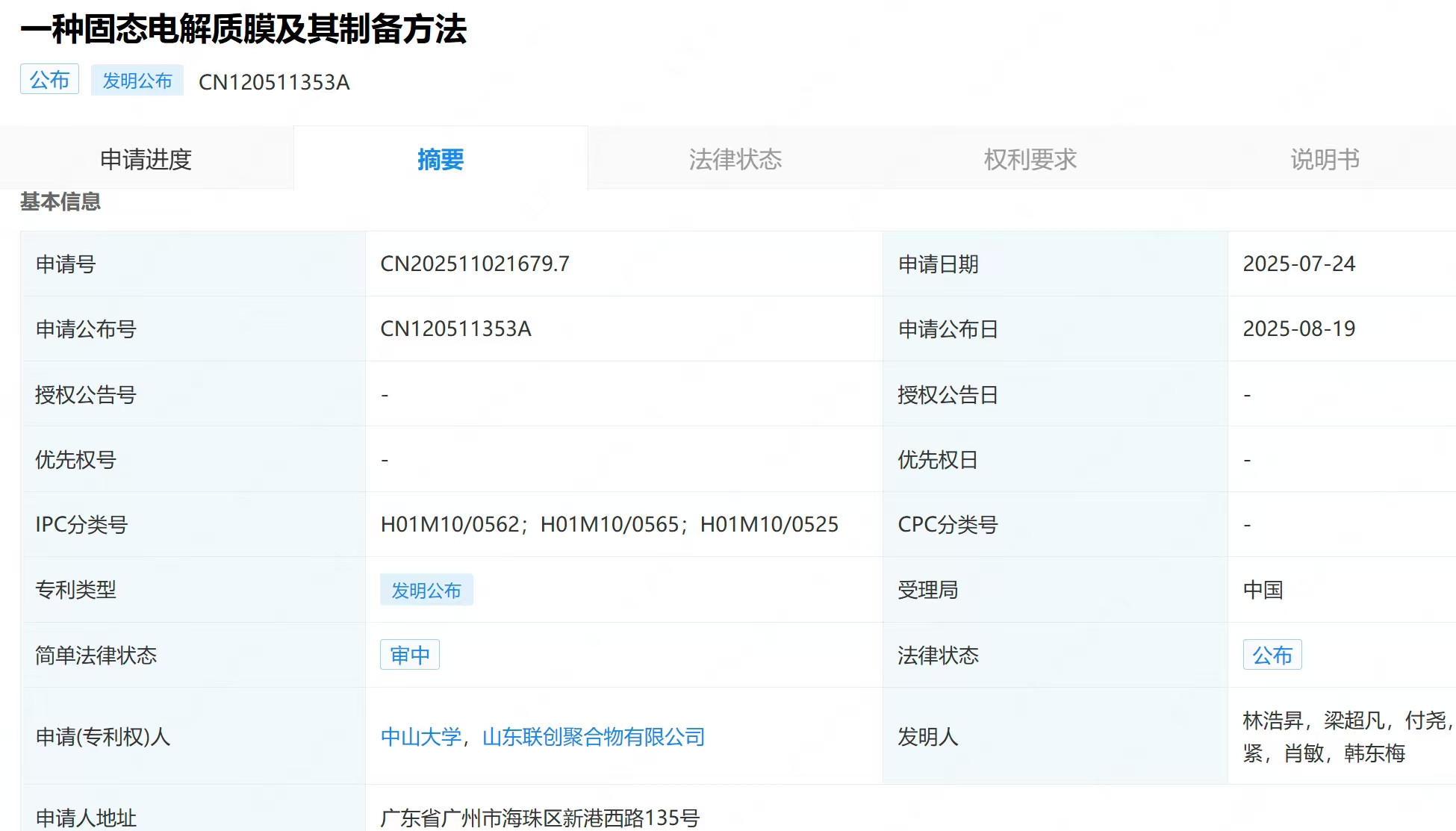
Task: Select IPC code H01M10/0562
Action: [449, 524]
